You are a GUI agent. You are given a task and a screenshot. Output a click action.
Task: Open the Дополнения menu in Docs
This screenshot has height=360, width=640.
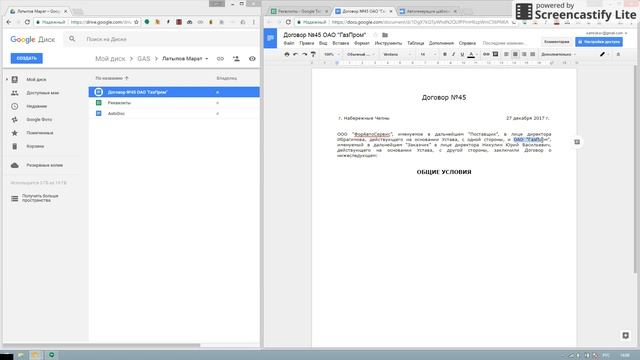click(x=441, y=43)
